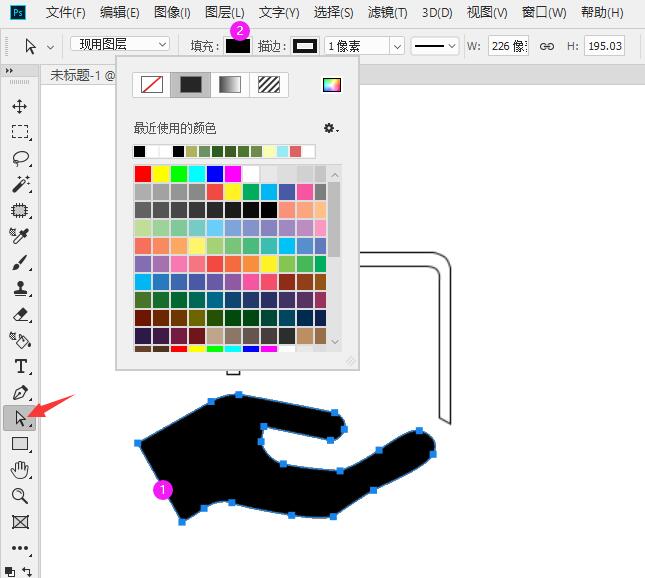Open the 窗口(W) menu
This screenshot has height=578, width=645.
(544, 13)
